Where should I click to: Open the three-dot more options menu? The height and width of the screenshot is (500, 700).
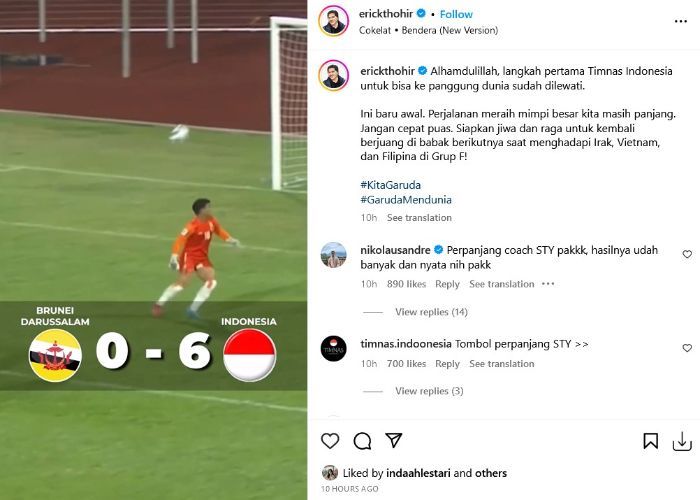coord(680,21)
